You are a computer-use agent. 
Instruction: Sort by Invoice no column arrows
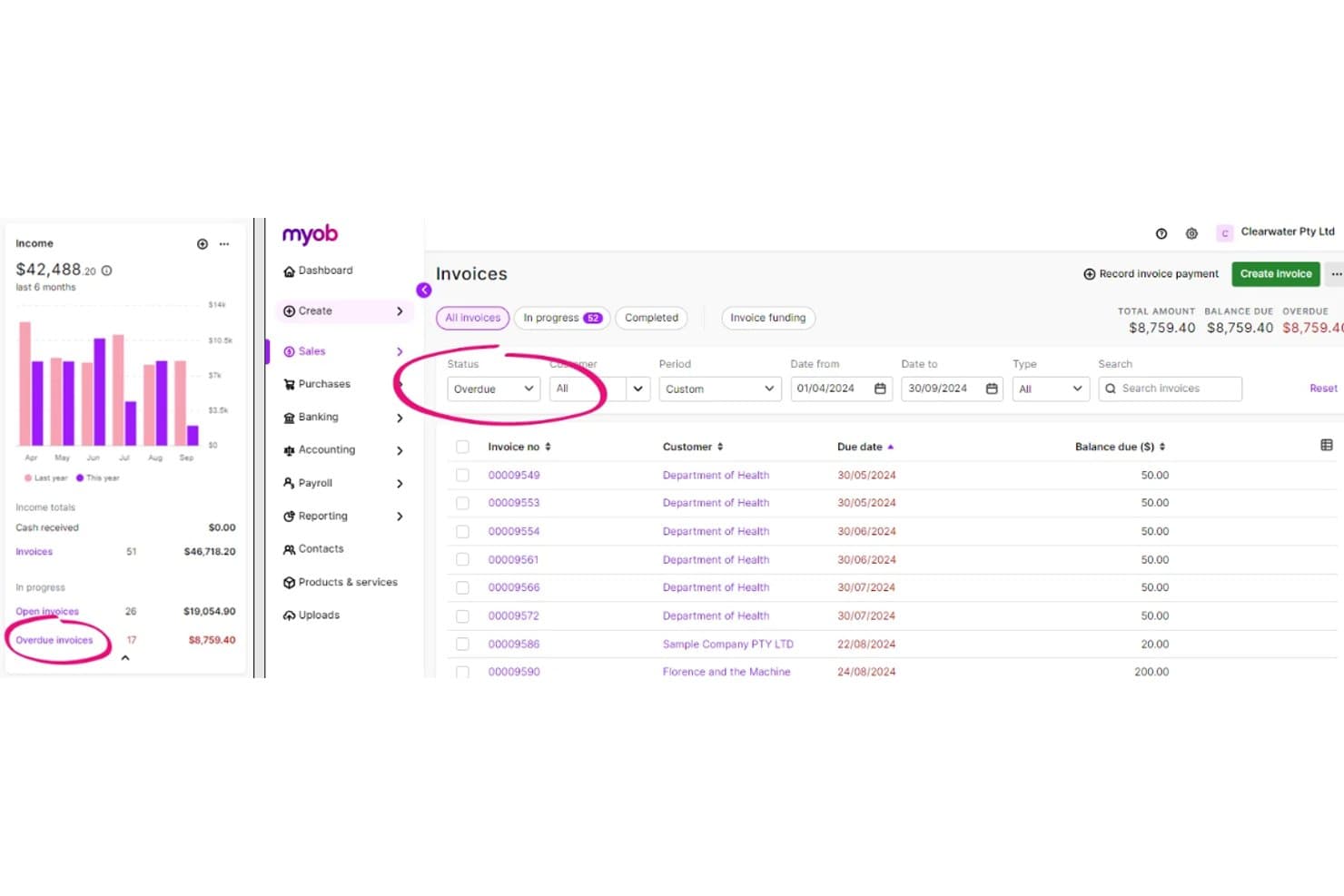[x=548, y=447]
